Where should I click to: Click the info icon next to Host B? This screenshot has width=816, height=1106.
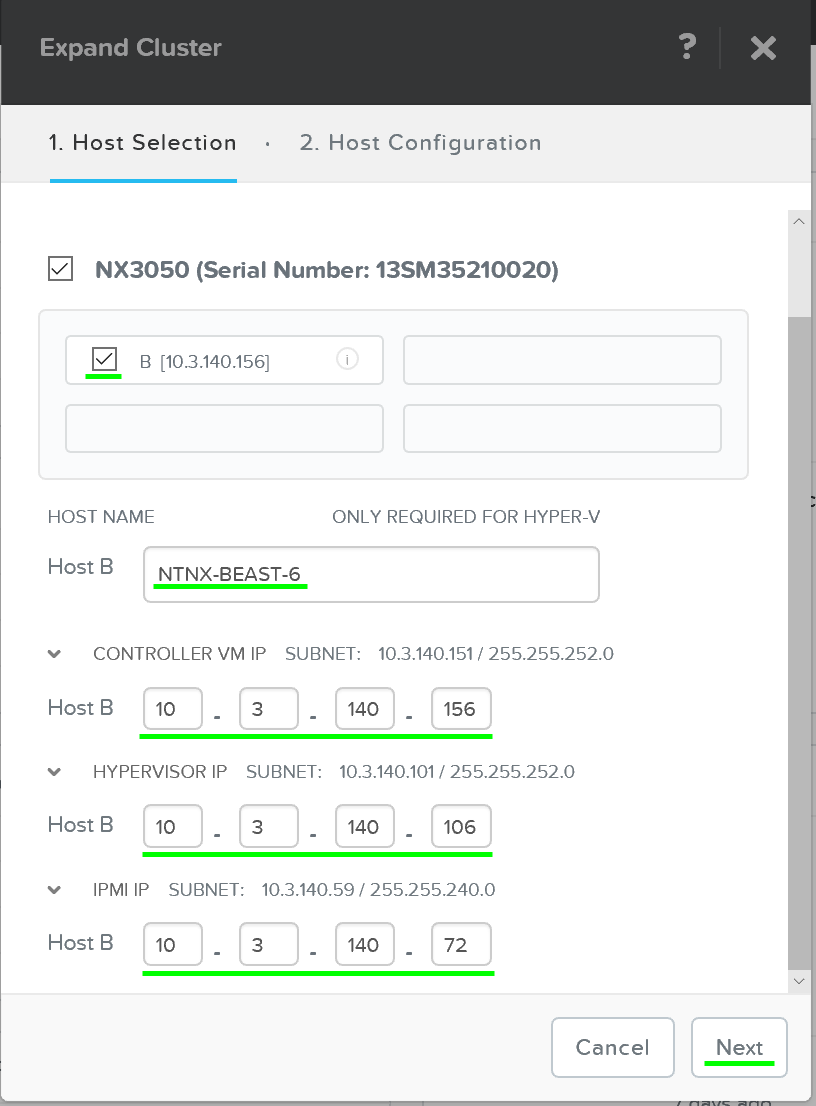[347, 358]
